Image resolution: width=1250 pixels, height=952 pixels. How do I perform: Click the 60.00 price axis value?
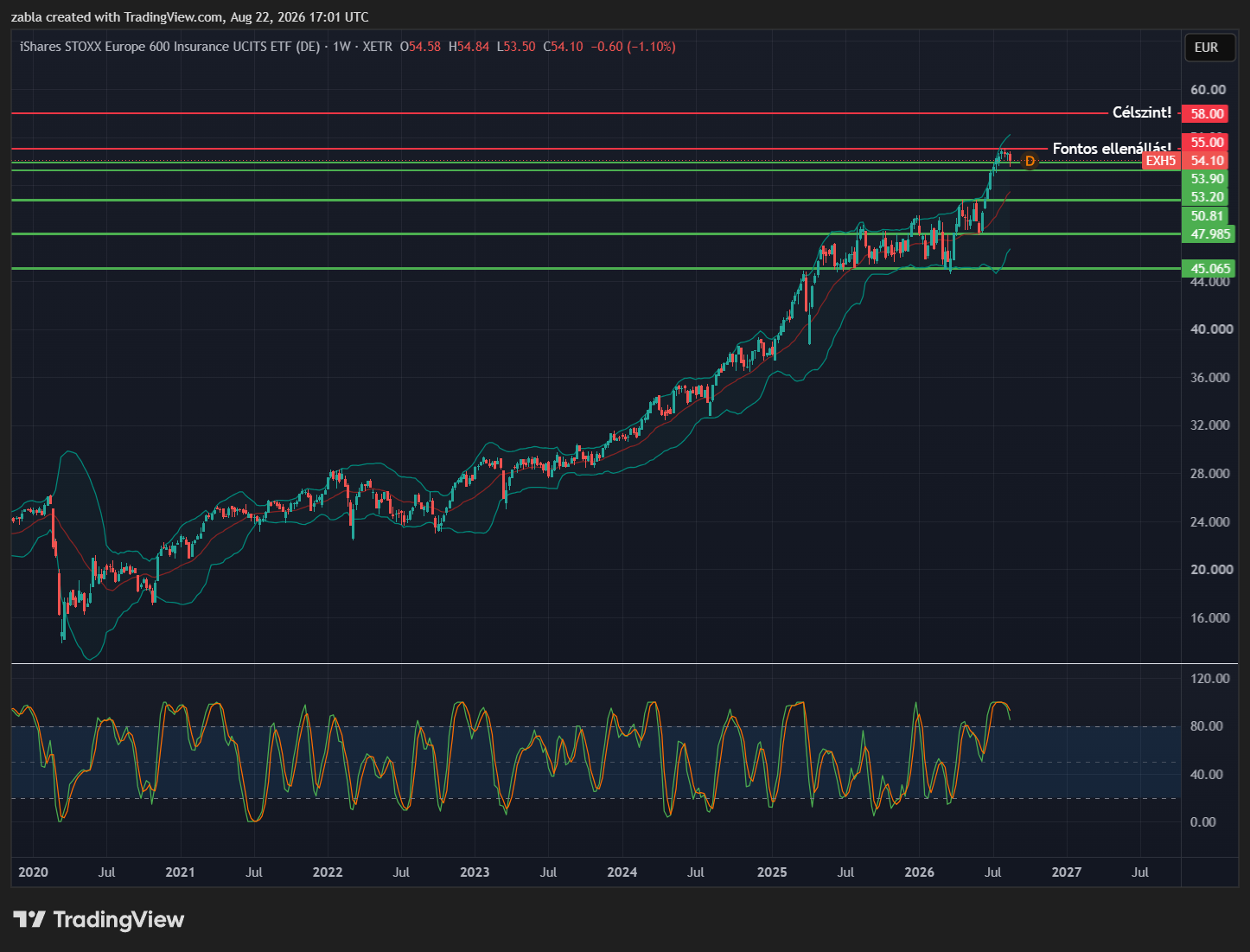(1208, 90)
